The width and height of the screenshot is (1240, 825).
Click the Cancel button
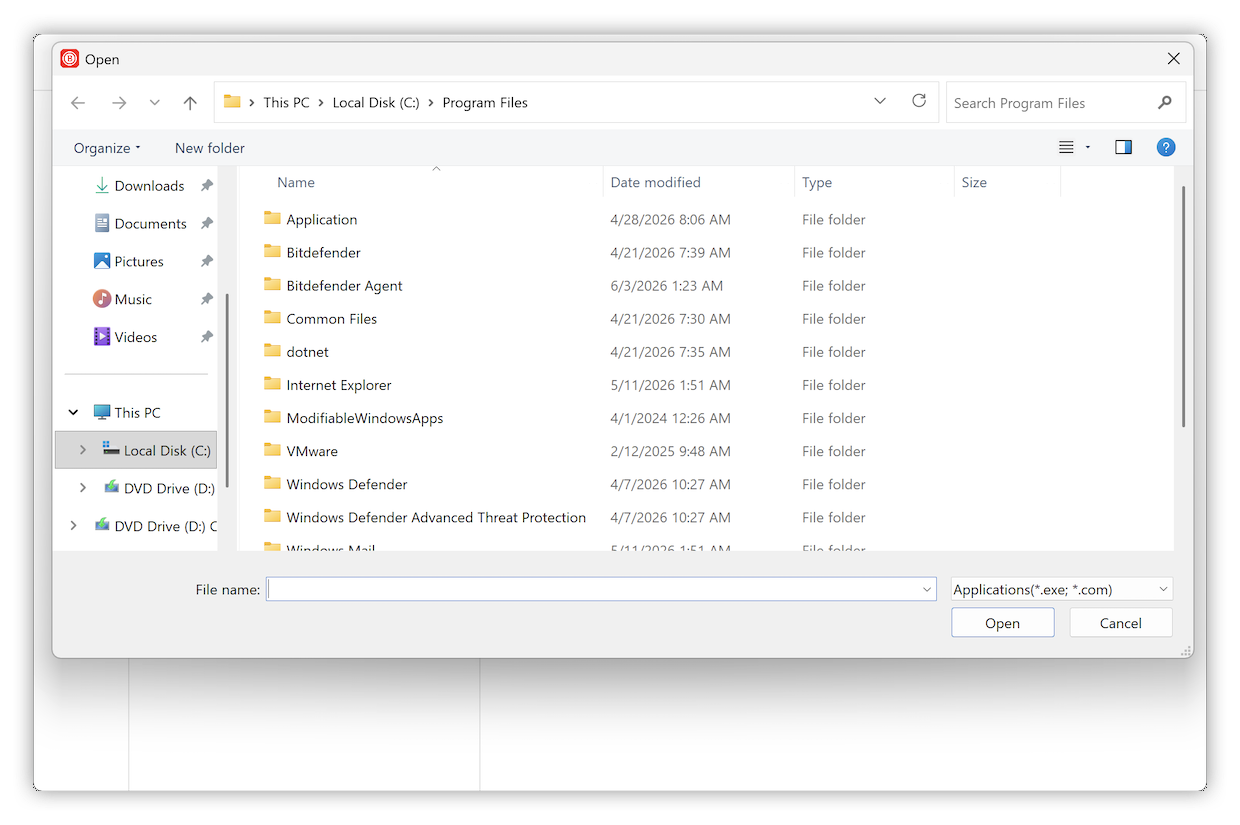click(x=1121, y=623)
